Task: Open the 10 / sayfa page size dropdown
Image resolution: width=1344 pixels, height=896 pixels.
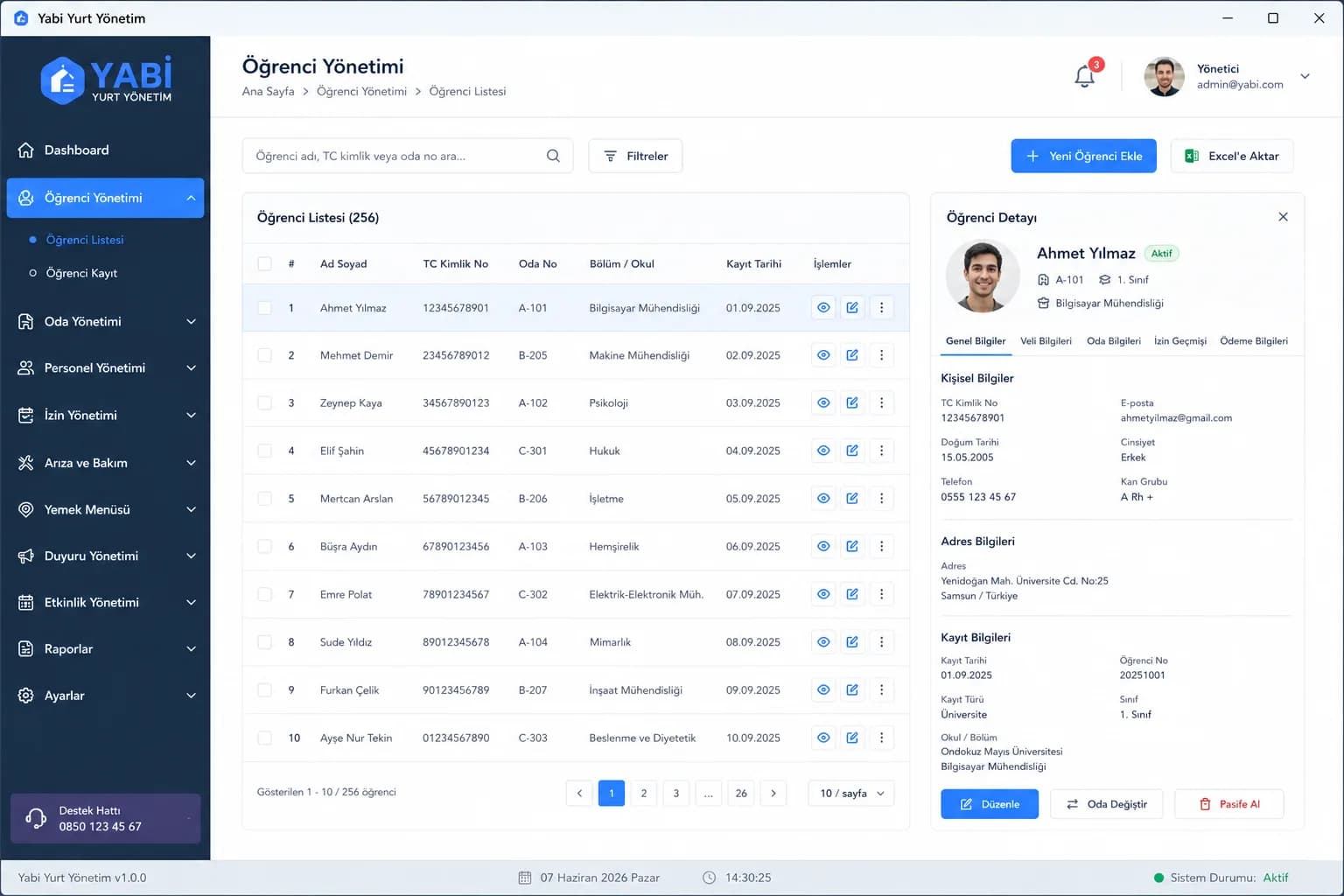Action: coord(851,793)
